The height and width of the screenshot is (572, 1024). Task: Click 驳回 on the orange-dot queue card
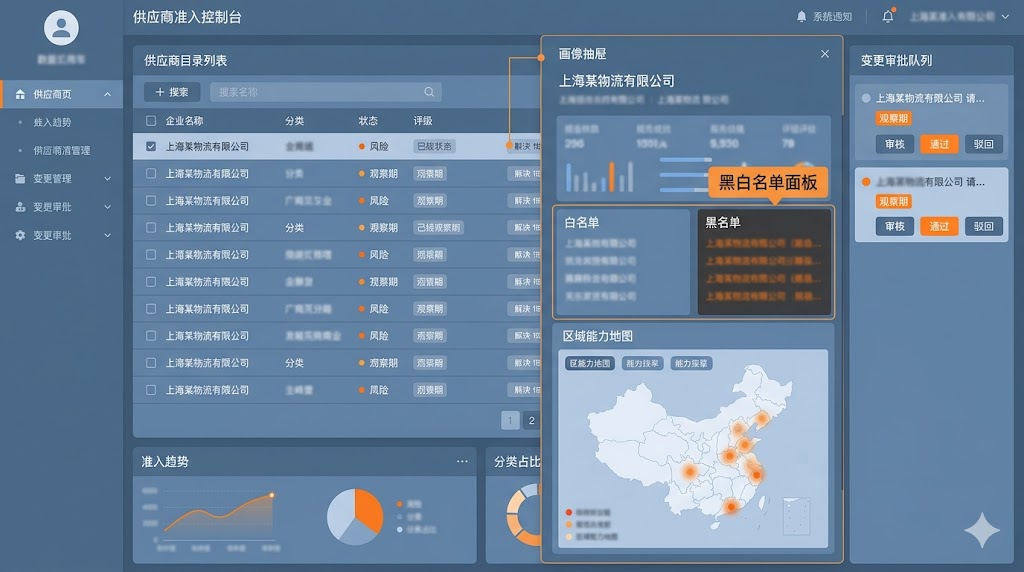tap(984, 226)
